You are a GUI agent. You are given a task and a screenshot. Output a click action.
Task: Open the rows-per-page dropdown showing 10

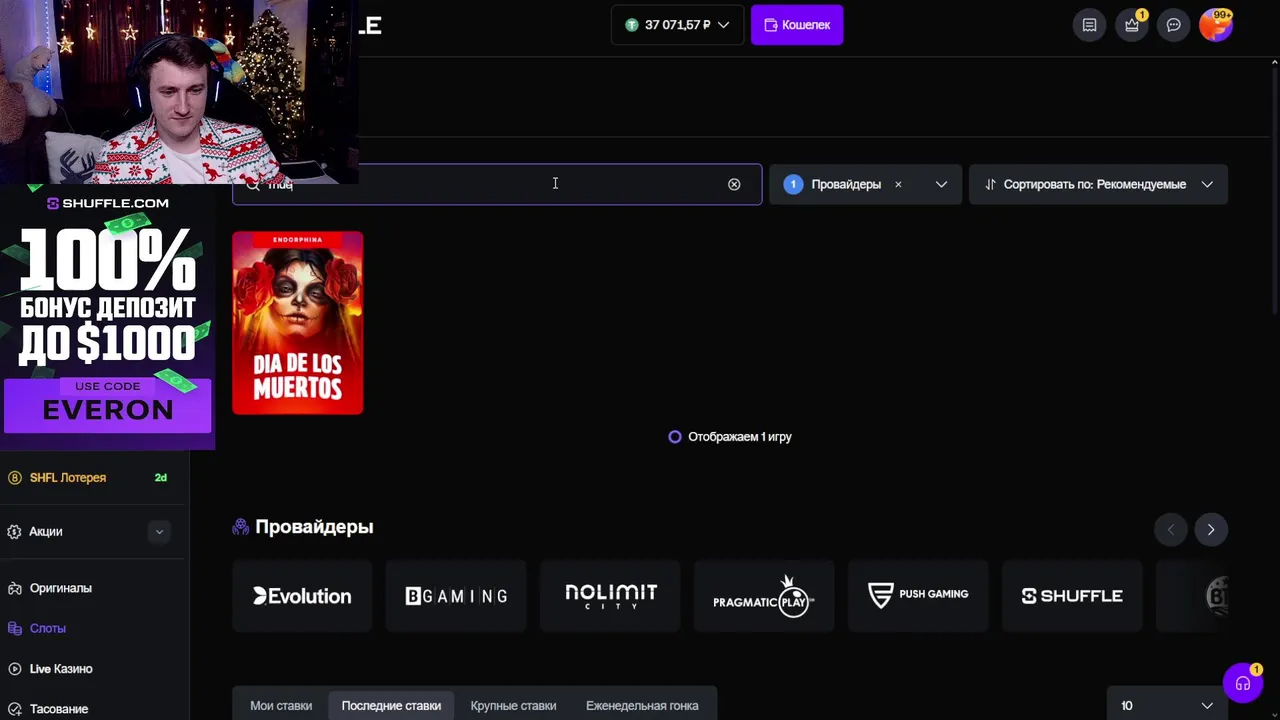pos(1167,705)
